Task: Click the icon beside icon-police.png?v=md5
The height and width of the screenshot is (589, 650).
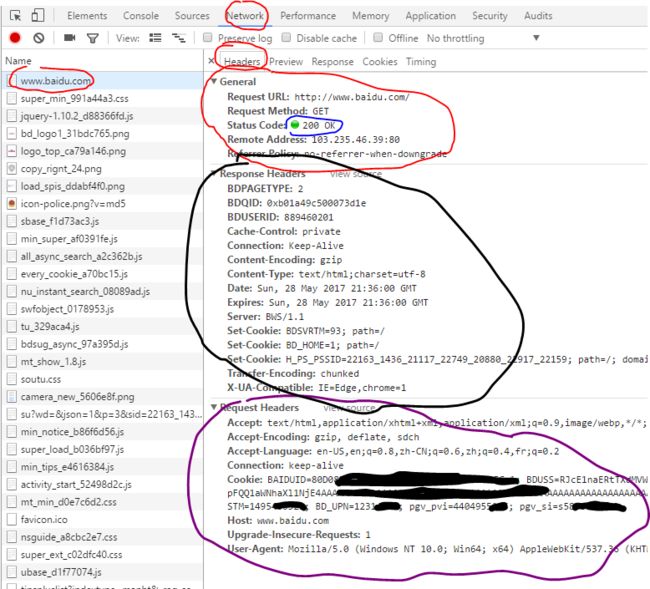Action: click(x=12, y=204)
